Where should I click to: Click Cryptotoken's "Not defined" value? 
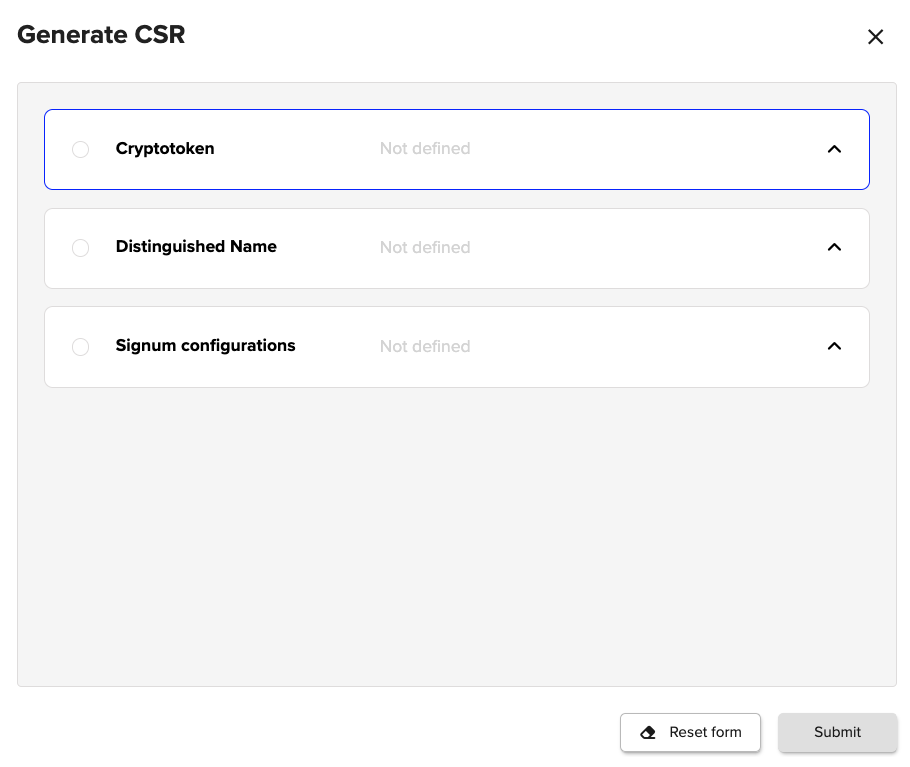[x=425, y=149]
